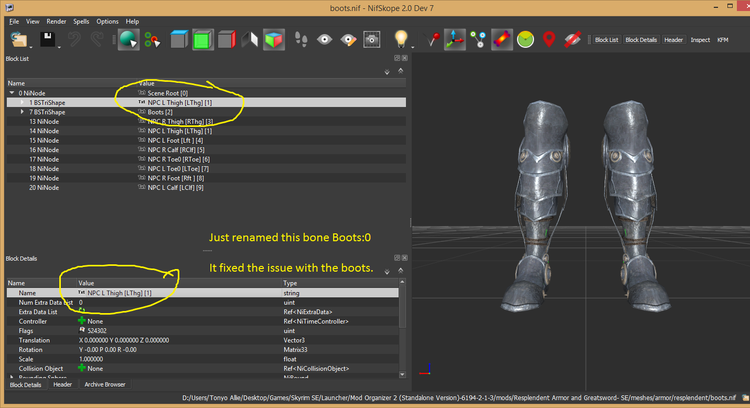Image resolution: width=750 pixels, height=408 pixels.
Task: Click the Undo arrow icon
Action: click(74, 39)
